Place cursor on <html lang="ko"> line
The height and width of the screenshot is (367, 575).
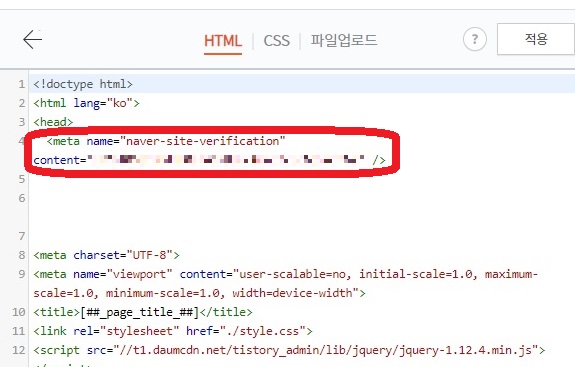click(86, 103)
